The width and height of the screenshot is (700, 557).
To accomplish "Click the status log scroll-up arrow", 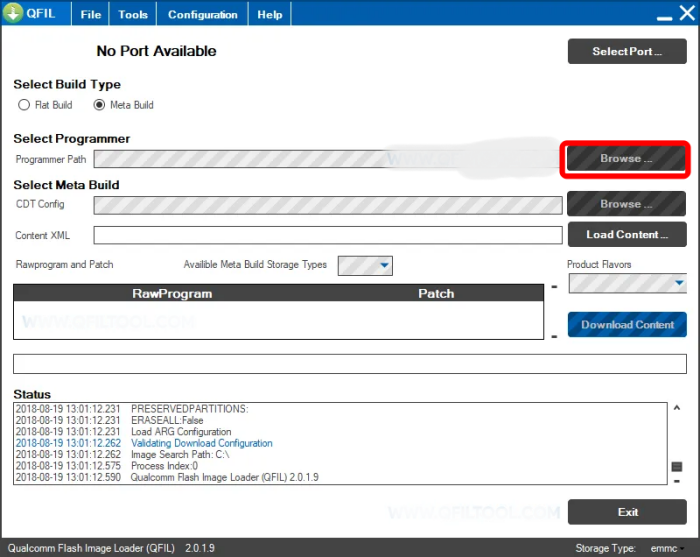I will tap(677, 407).
